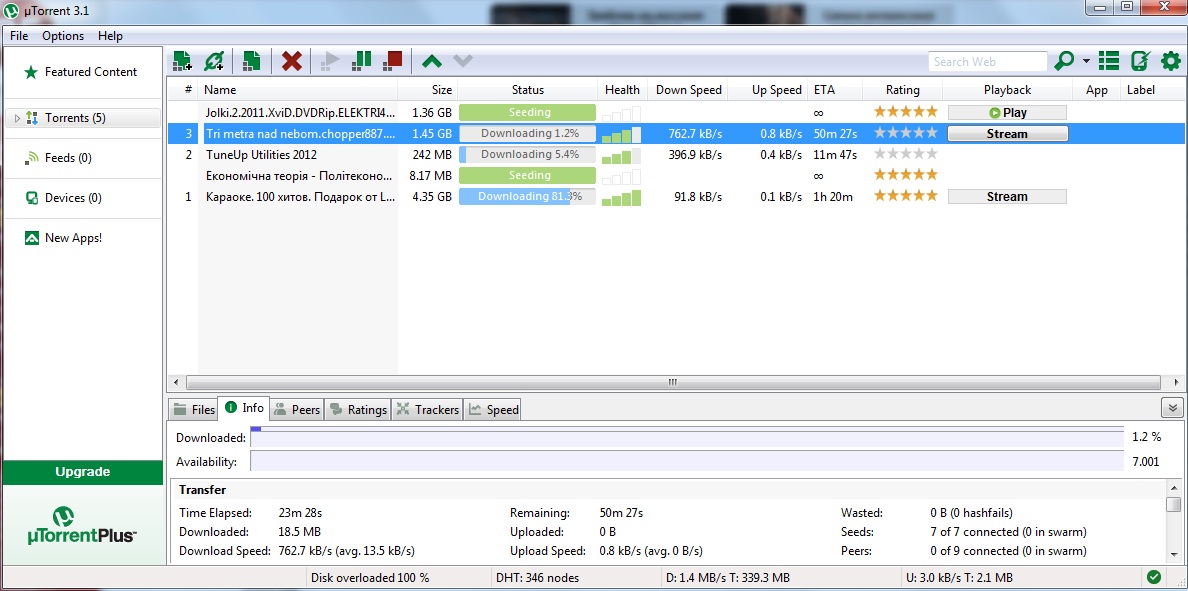Screen dimensions: 1188x591
Task: Click upload speed 'U: 3.0 kB/s' status entry
Action: 961,577
